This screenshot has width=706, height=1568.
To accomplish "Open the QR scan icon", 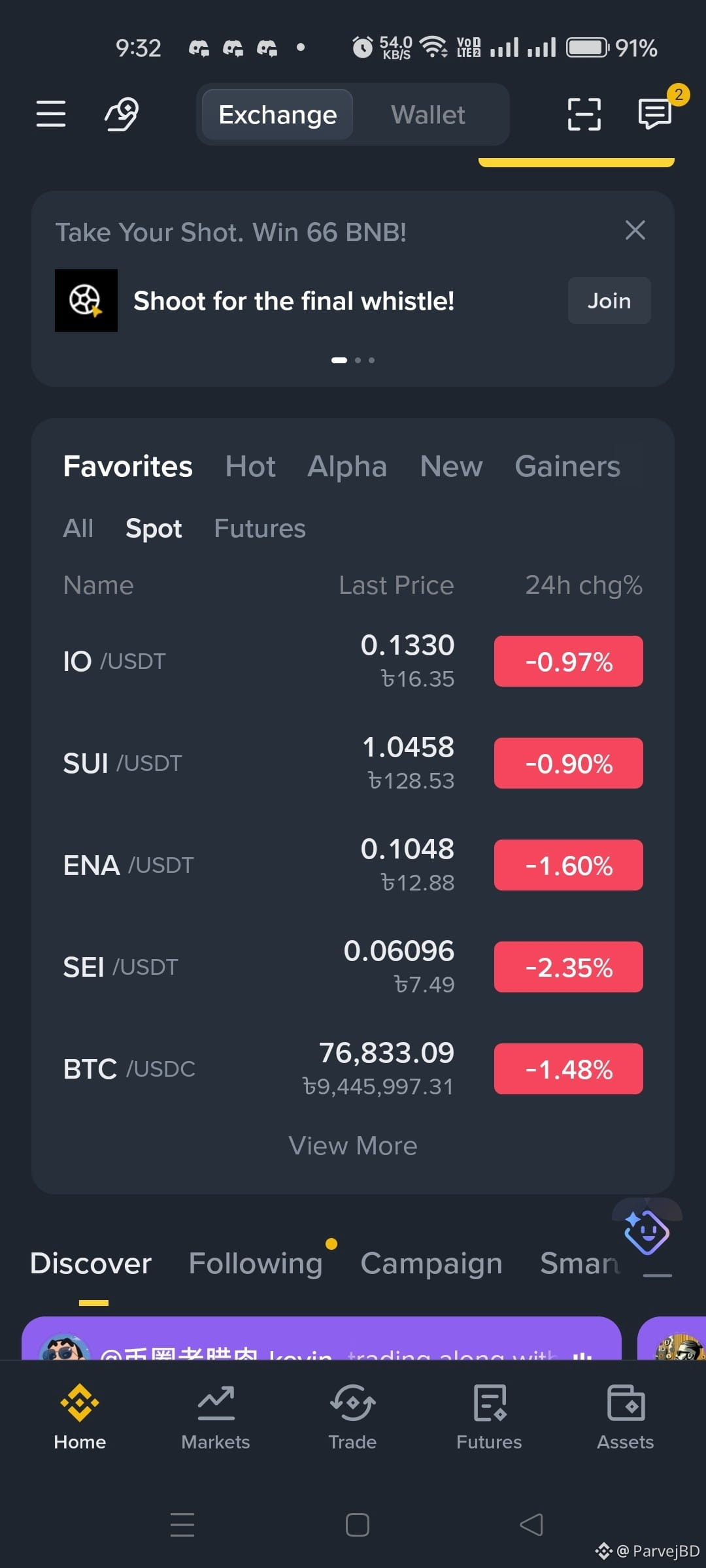I will (x=584, y=114).
